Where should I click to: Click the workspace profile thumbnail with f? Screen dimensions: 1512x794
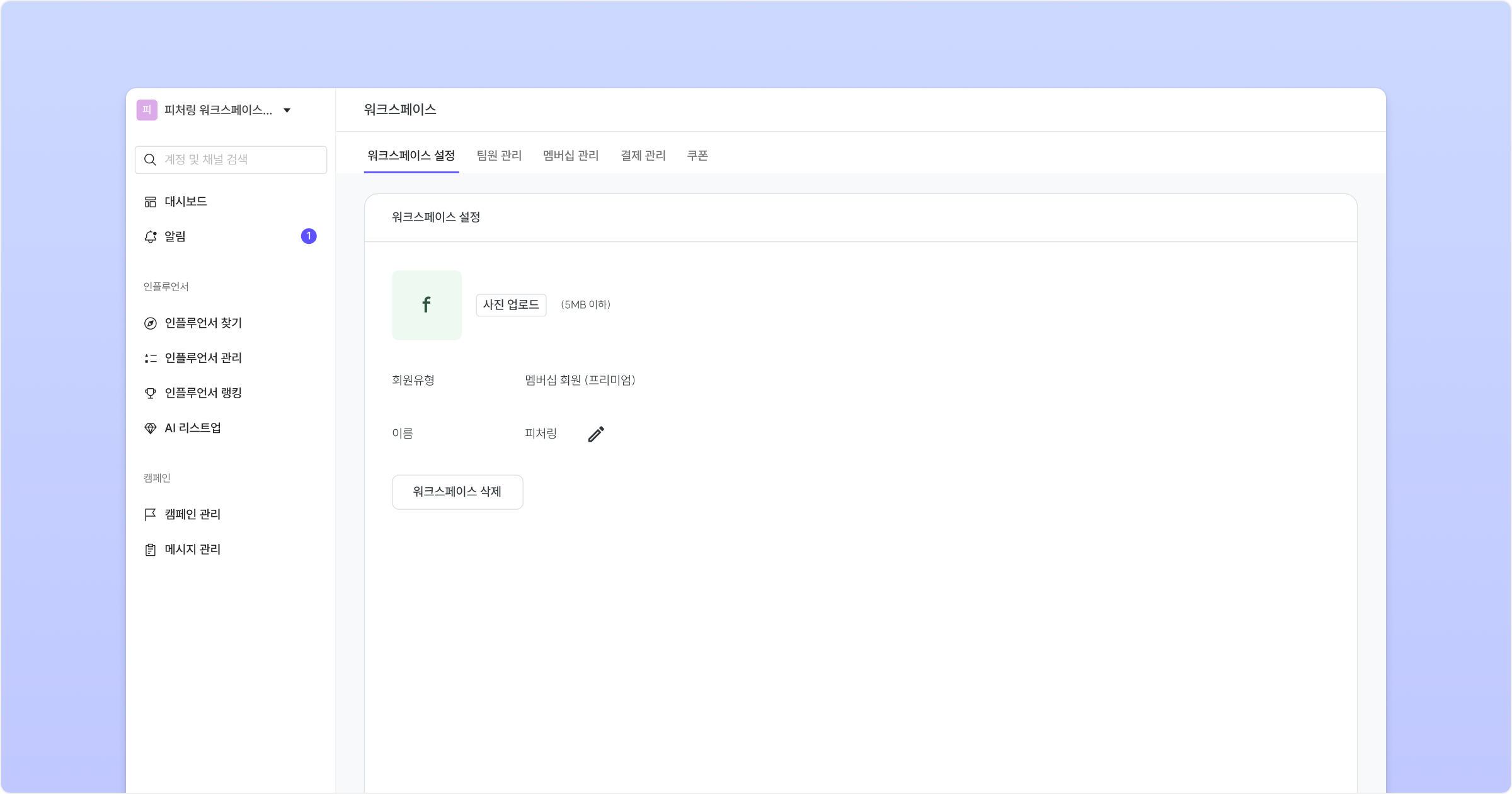coord(427,306)
